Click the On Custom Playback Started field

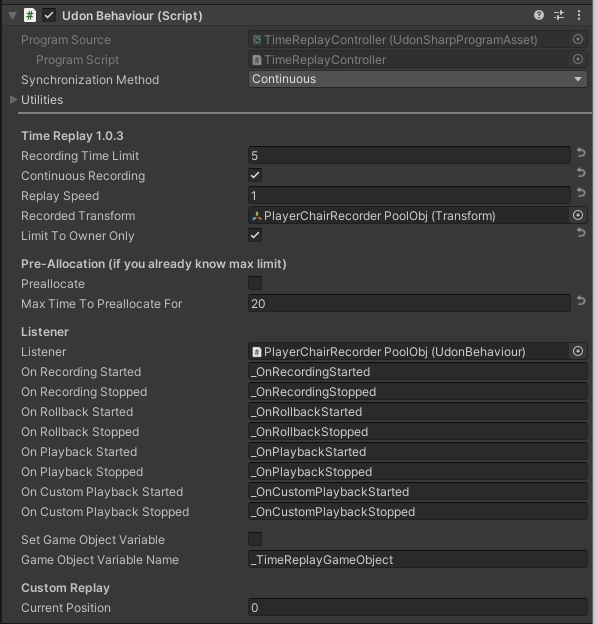[x=418, y=492]
